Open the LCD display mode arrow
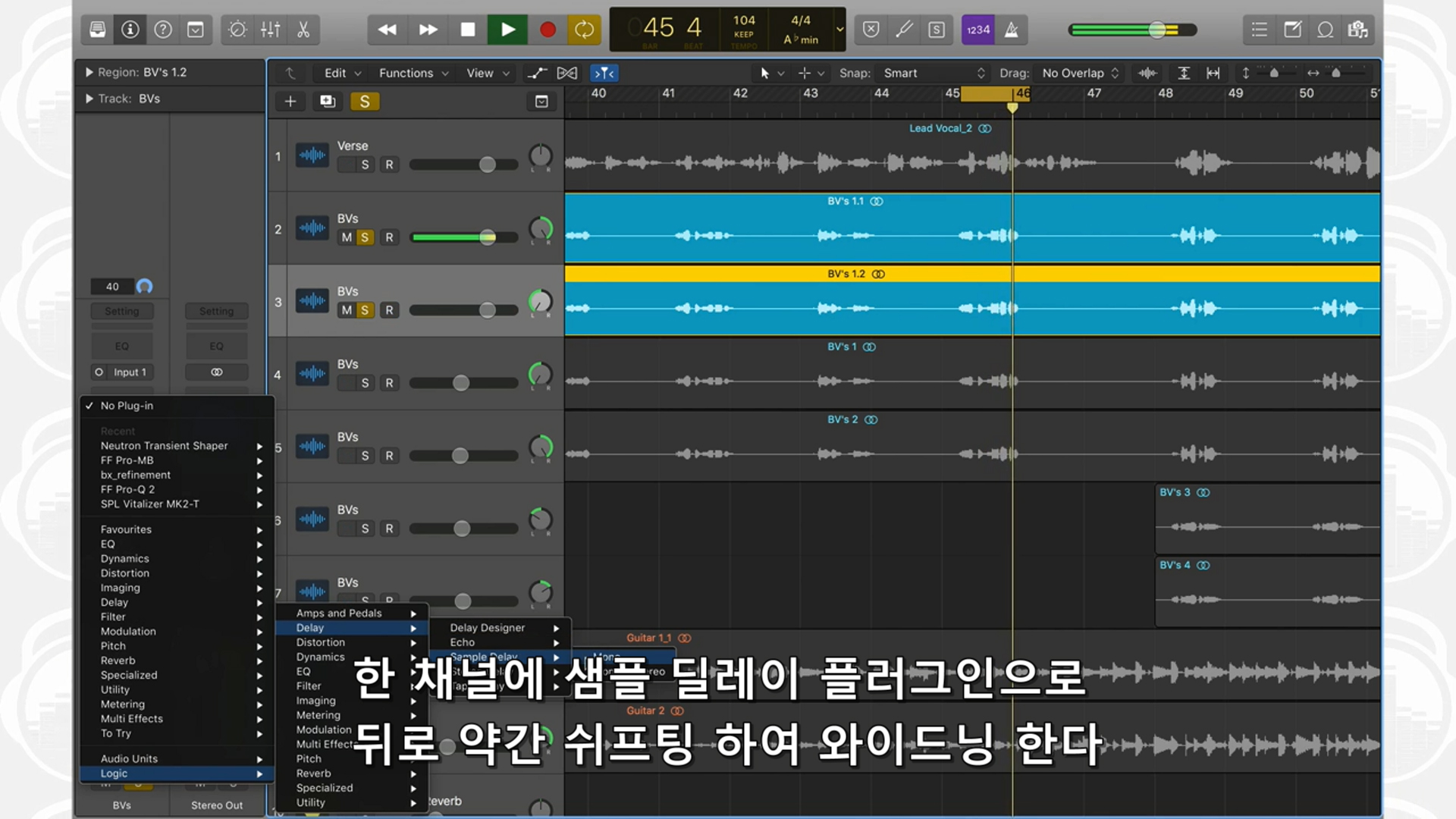The width and height of the screenshot is (1456, 819). click(839, 30)
